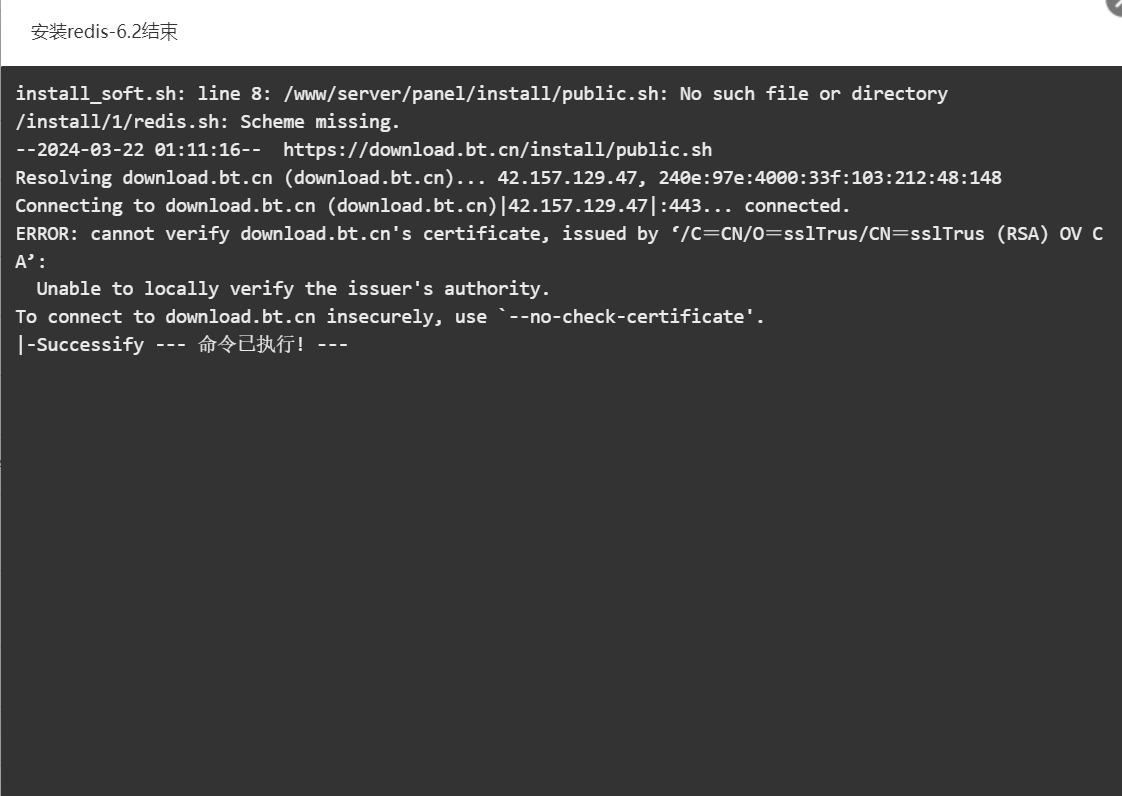The width and height of the screenshot is (1122, 796).
Task: Click the /www/server/panel/install/public.sh path
Action: coord(471,94)
